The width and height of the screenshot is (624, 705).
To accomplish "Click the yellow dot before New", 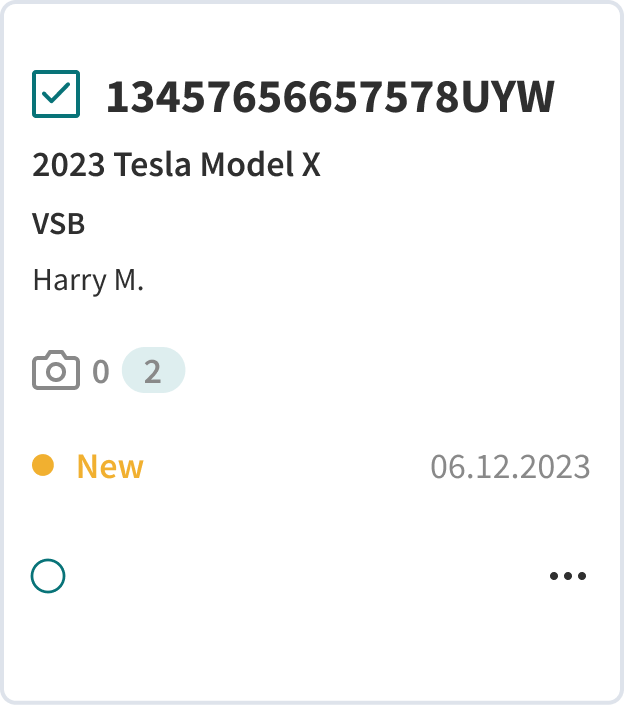I will [43, 465].
